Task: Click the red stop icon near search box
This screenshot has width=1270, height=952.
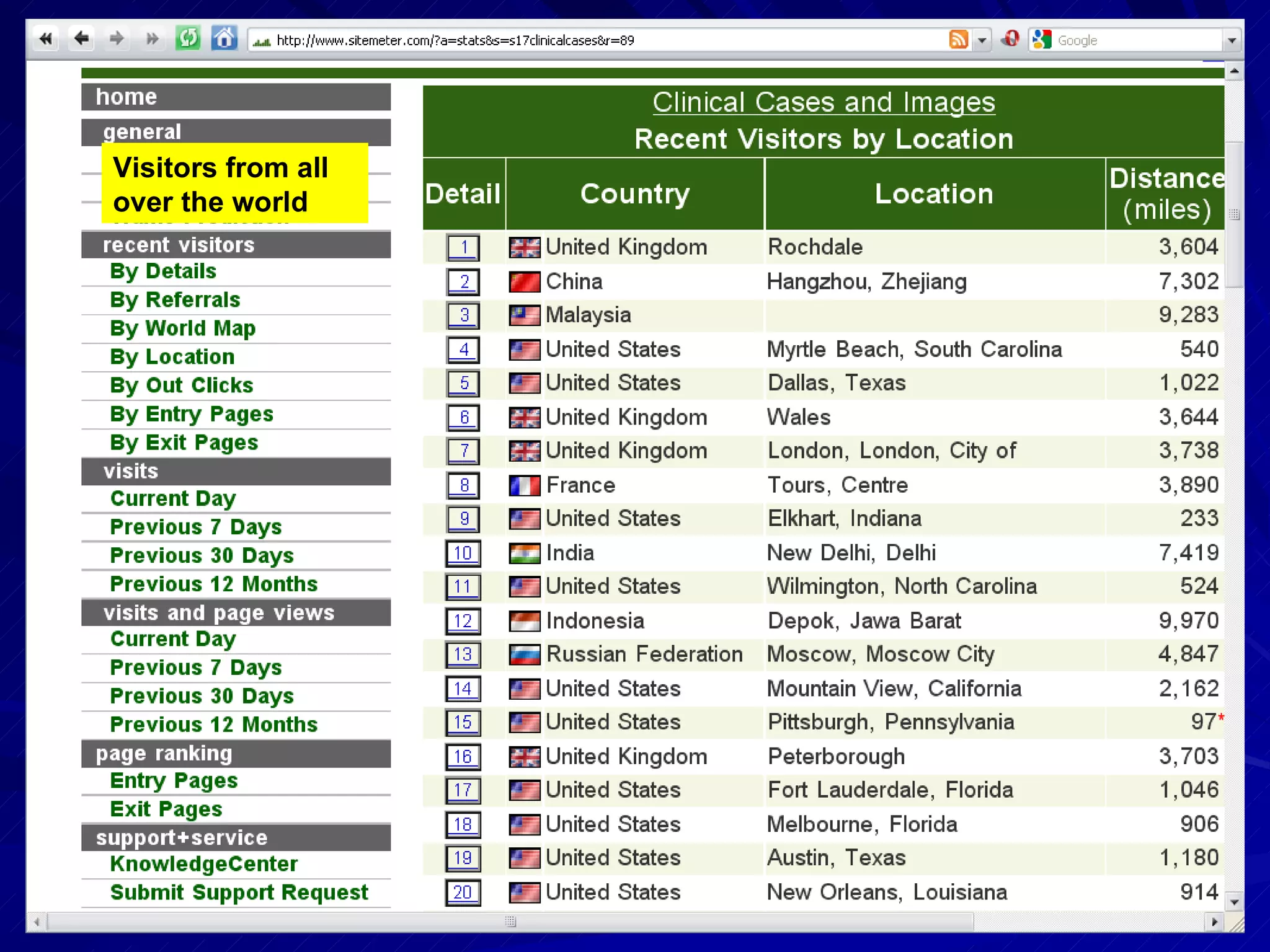Action: pos(1010,40)
